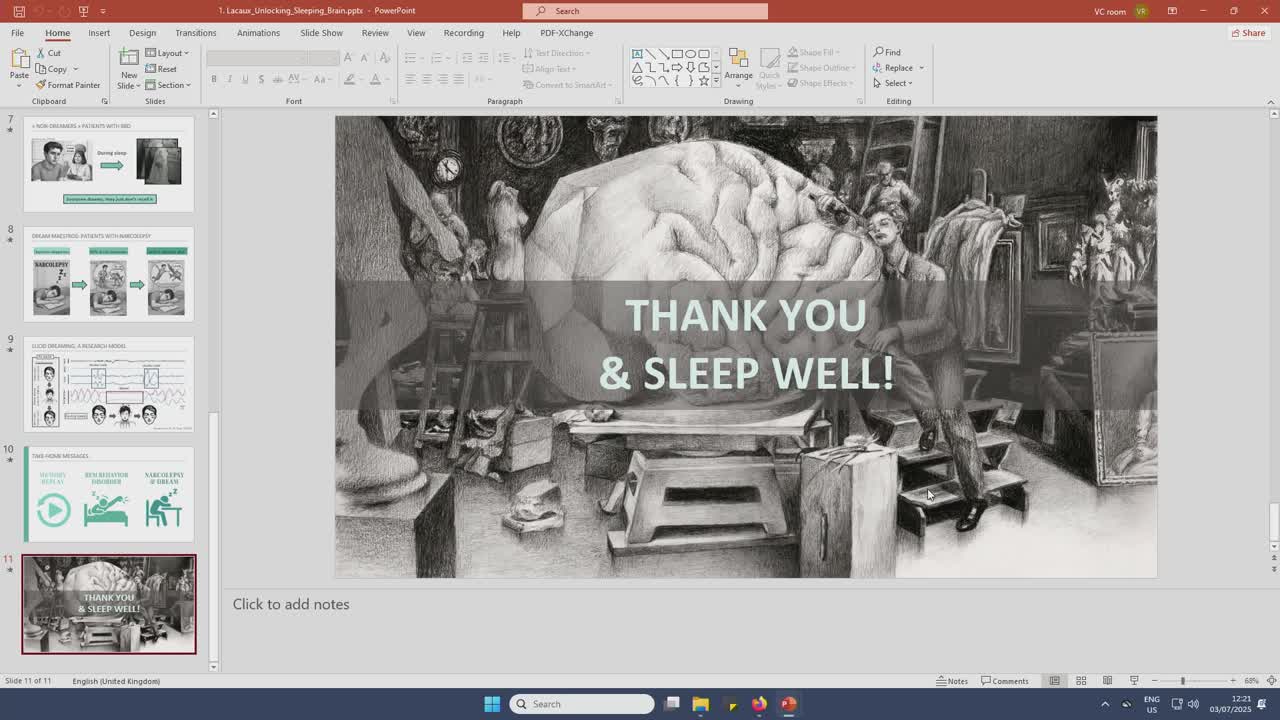
Task: Toggle the Comments pane
Action: [x=1004, y=681]
